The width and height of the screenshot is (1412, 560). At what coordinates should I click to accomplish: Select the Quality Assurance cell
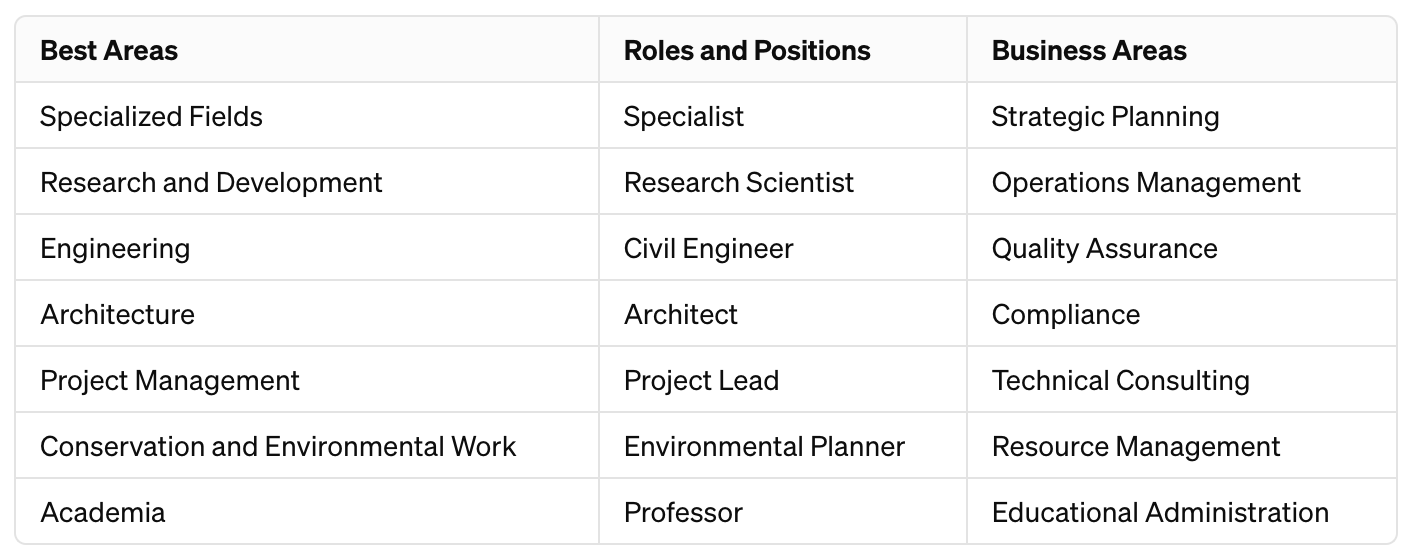click(1104, 249)
